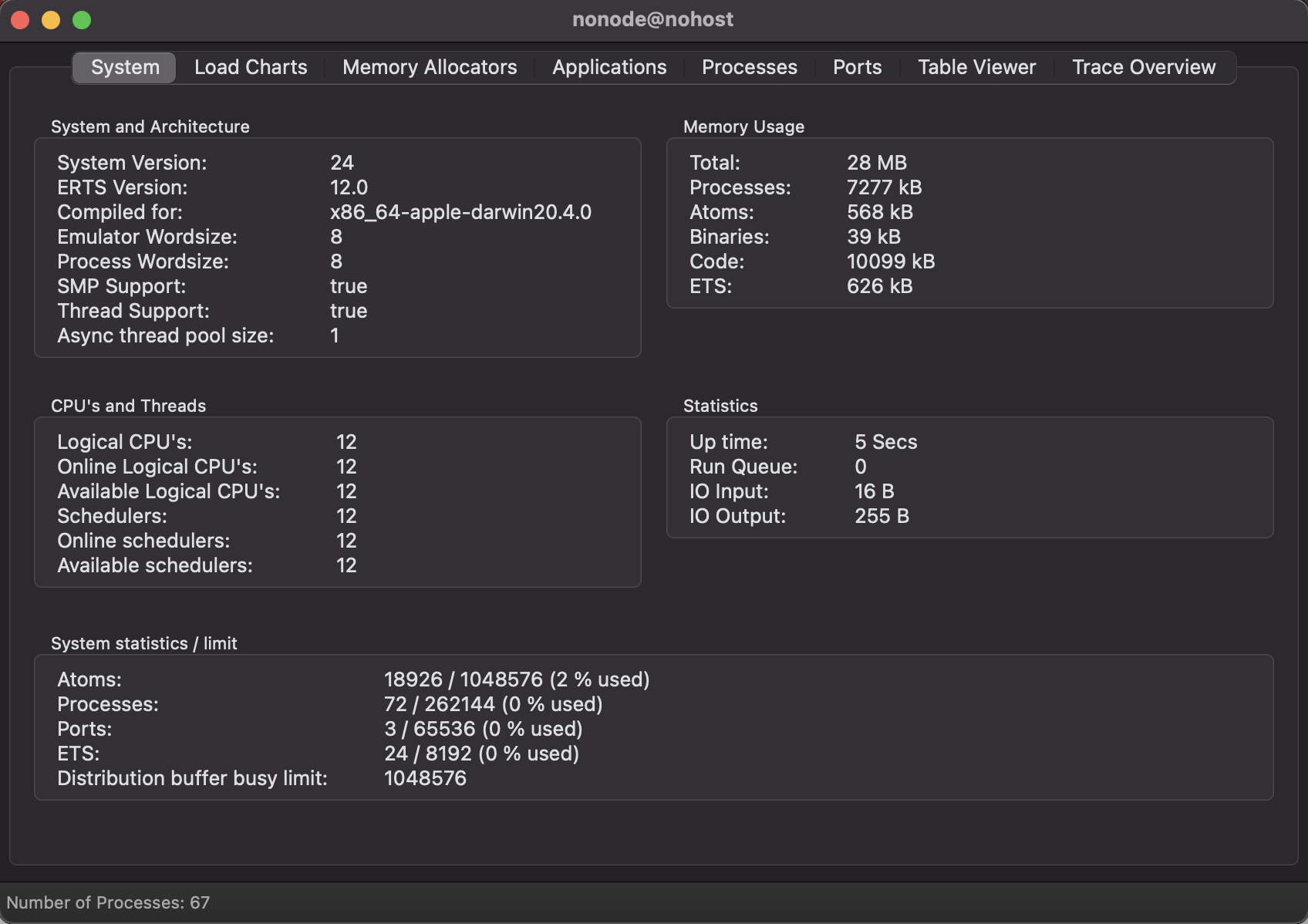
Task: Click the ERTS Version value 12.0
Action: pos(349,187)
